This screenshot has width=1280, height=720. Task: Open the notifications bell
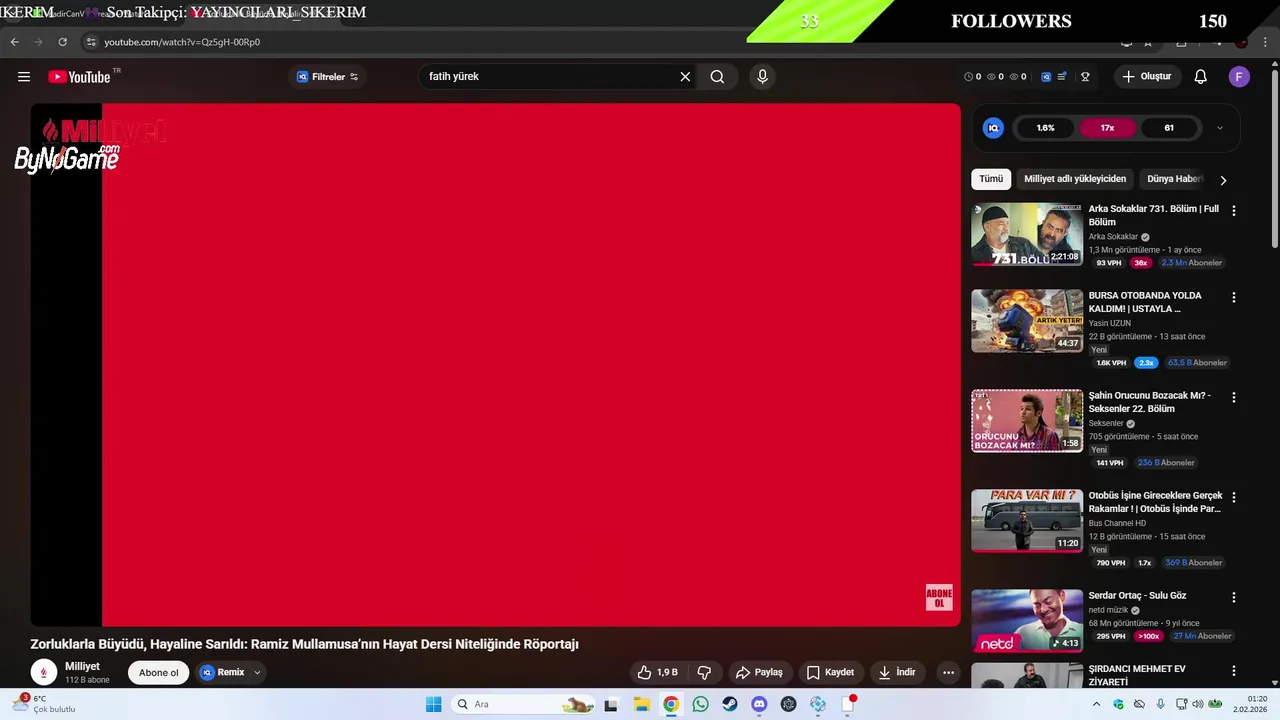[1201, 77]
